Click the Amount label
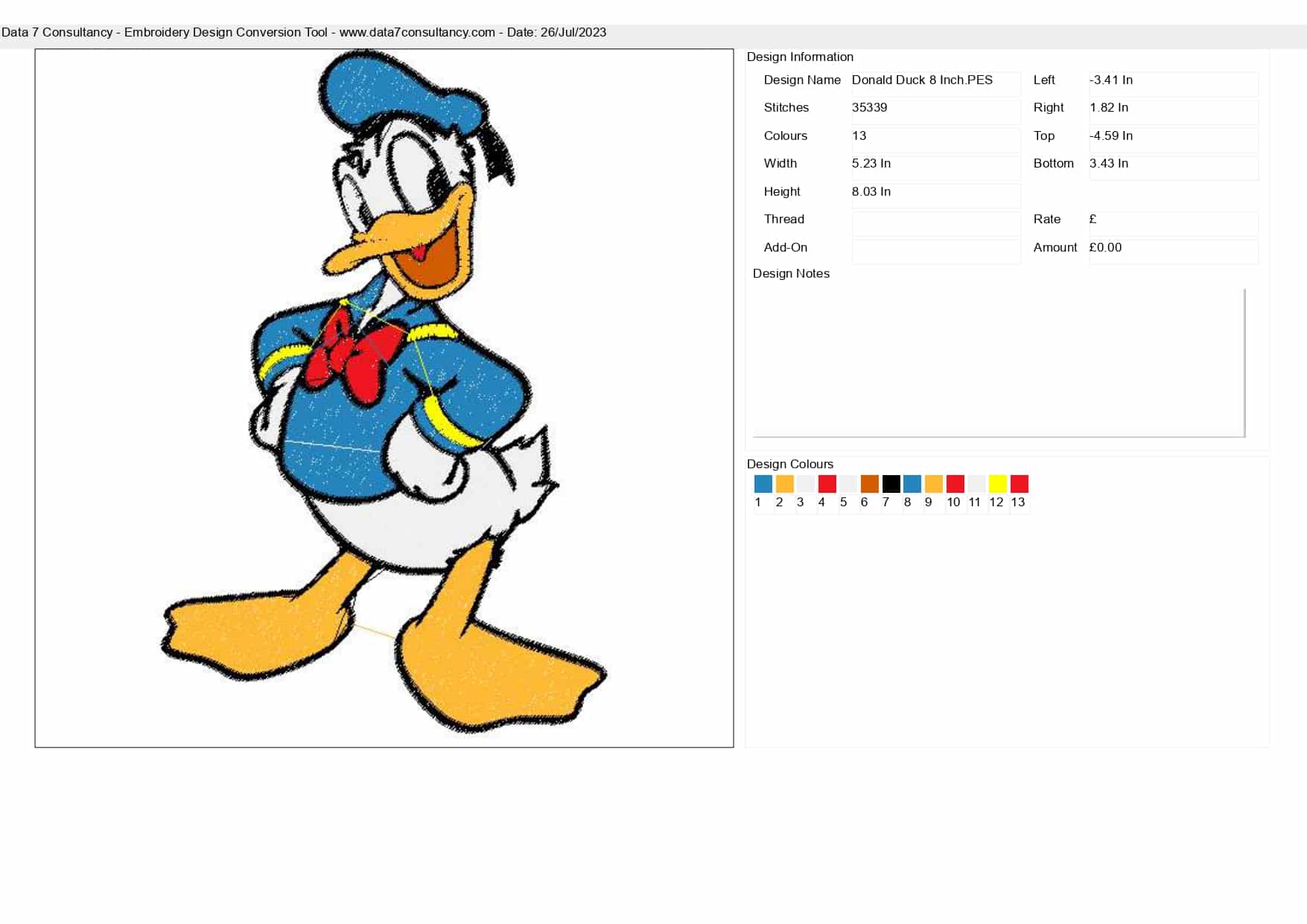 [x=1055, y=247]
